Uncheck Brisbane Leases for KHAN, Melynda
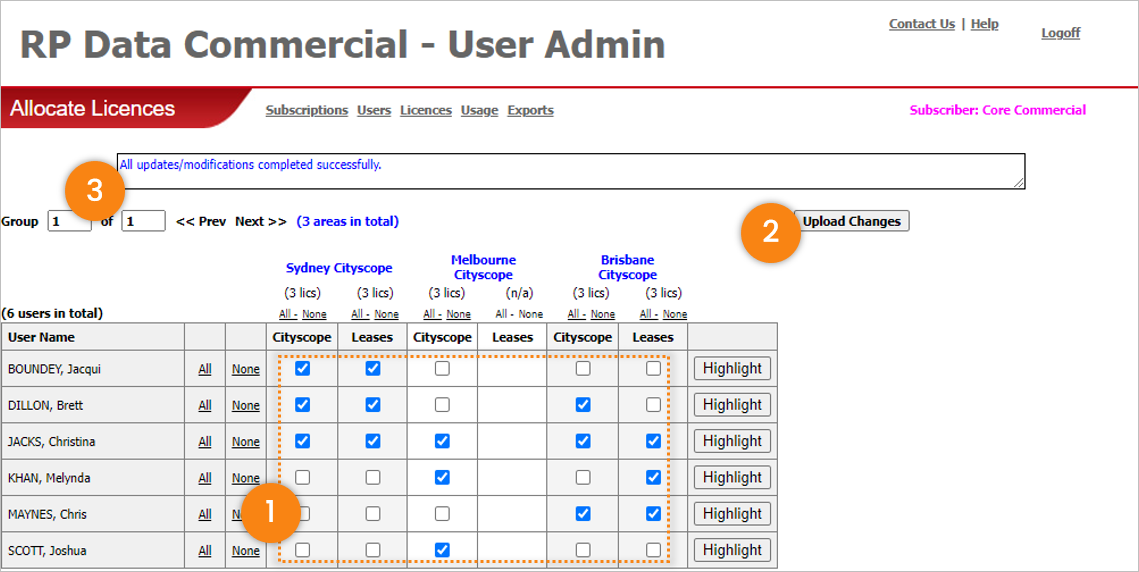This screenshot has height=572, width=1139. (x=653, y=478)
